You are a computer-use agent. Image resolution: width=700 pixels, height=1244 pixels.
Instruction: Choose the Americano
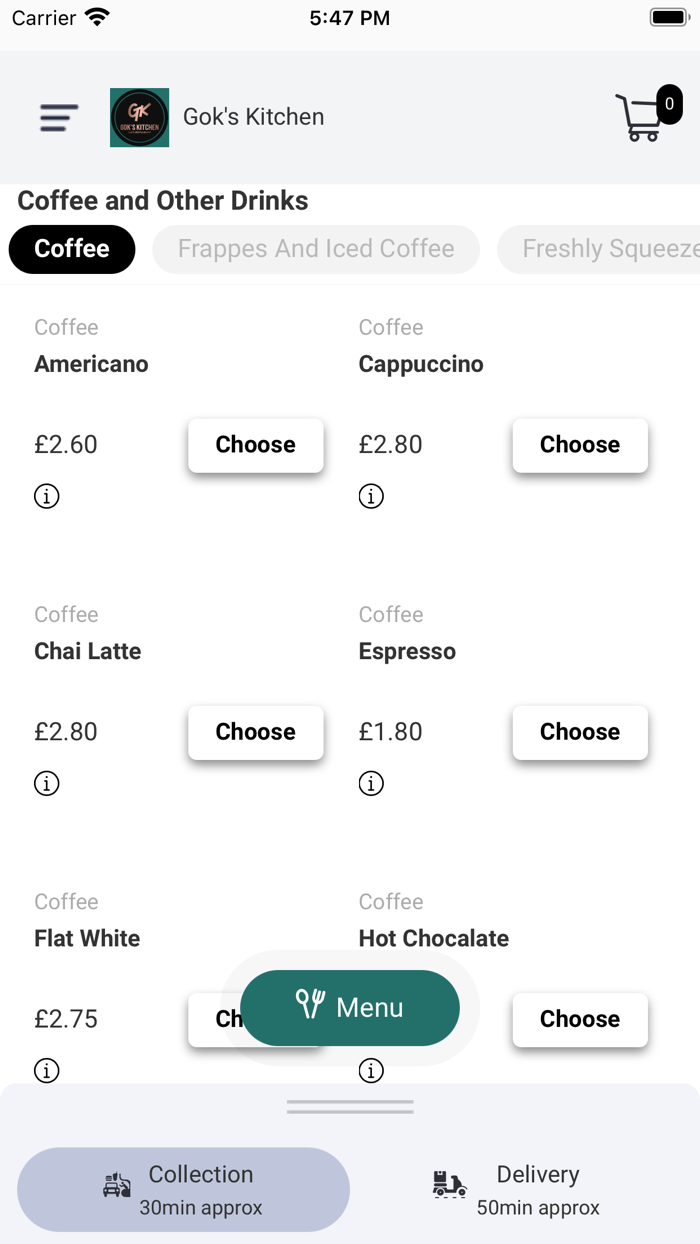point(256,445)
